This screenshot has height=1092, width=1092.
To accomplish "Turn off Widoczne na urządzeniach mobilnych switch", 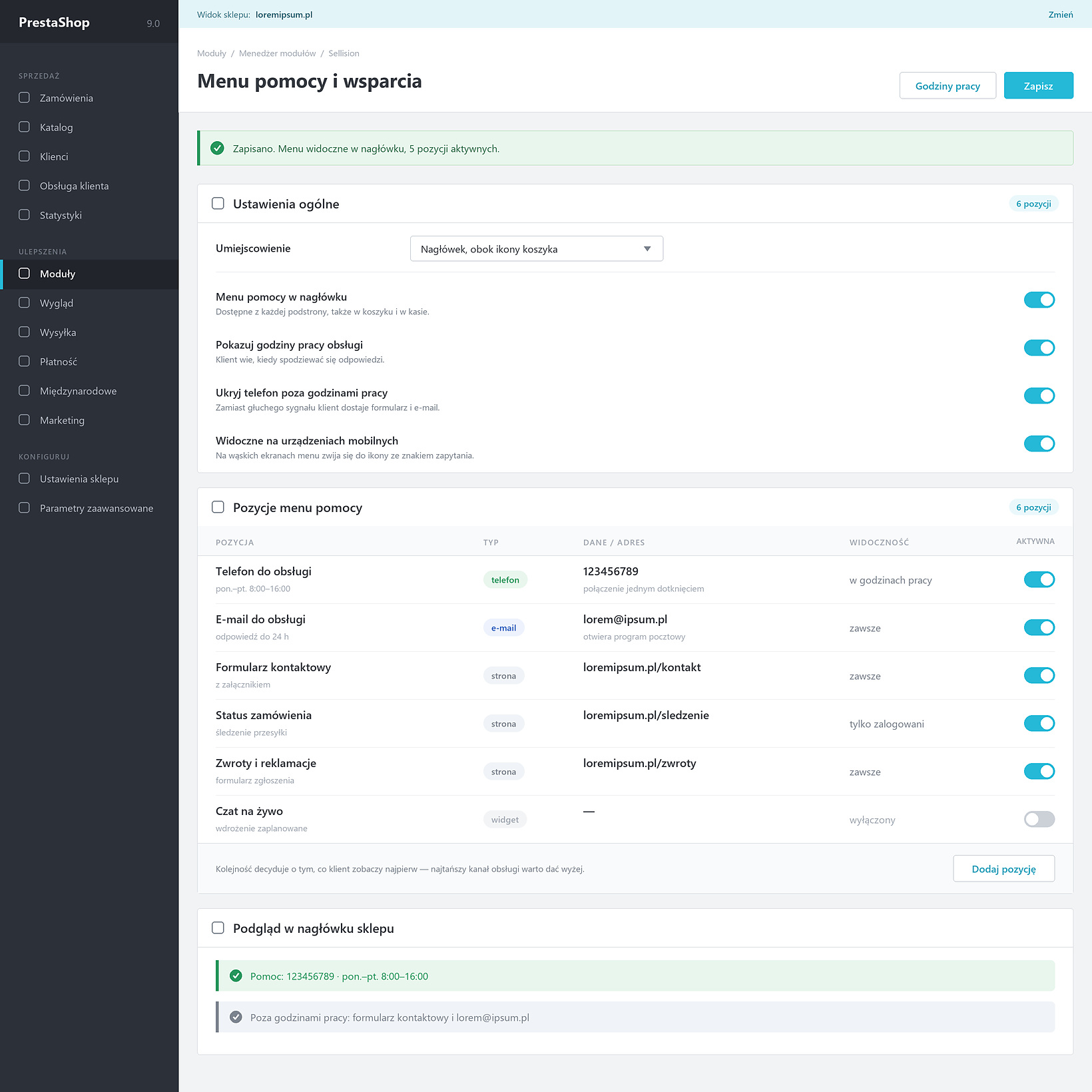I will [1039, 444].
